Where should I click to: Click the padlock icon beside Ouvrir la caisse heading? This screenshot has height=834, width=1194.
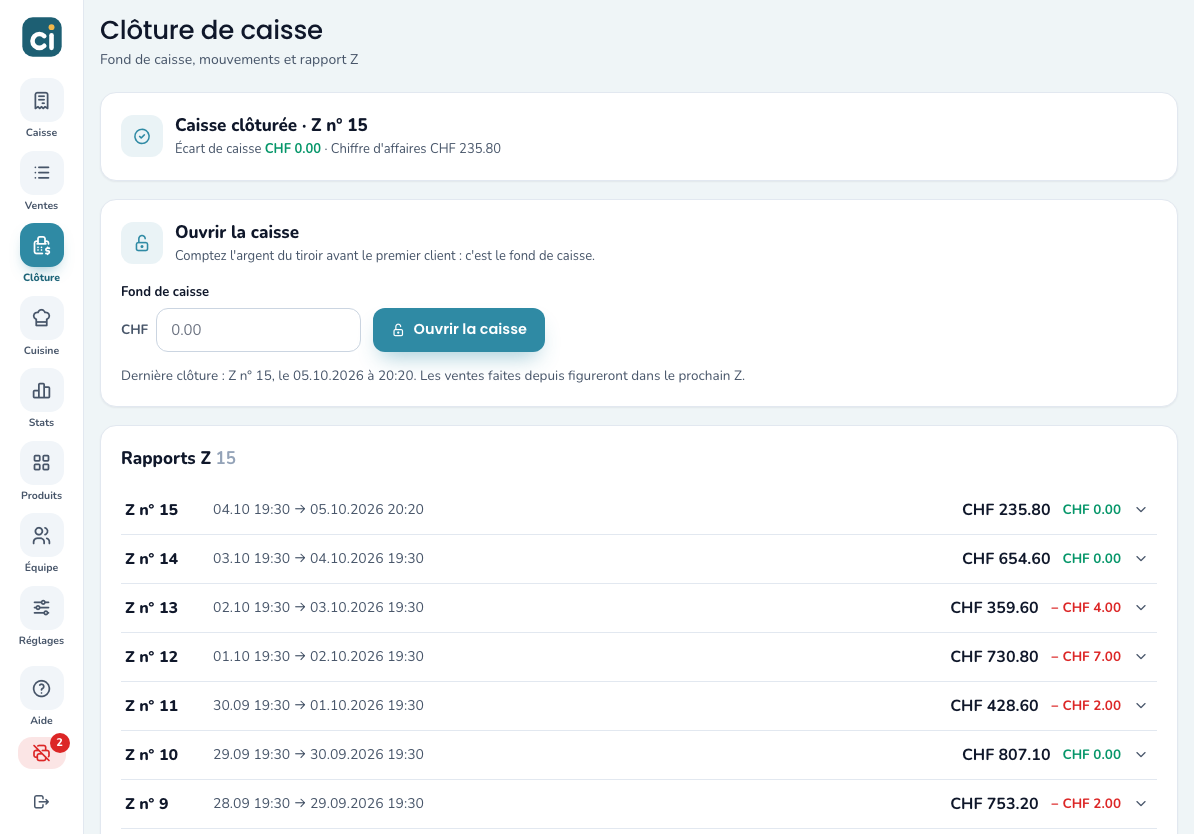(x=142, y=243)
